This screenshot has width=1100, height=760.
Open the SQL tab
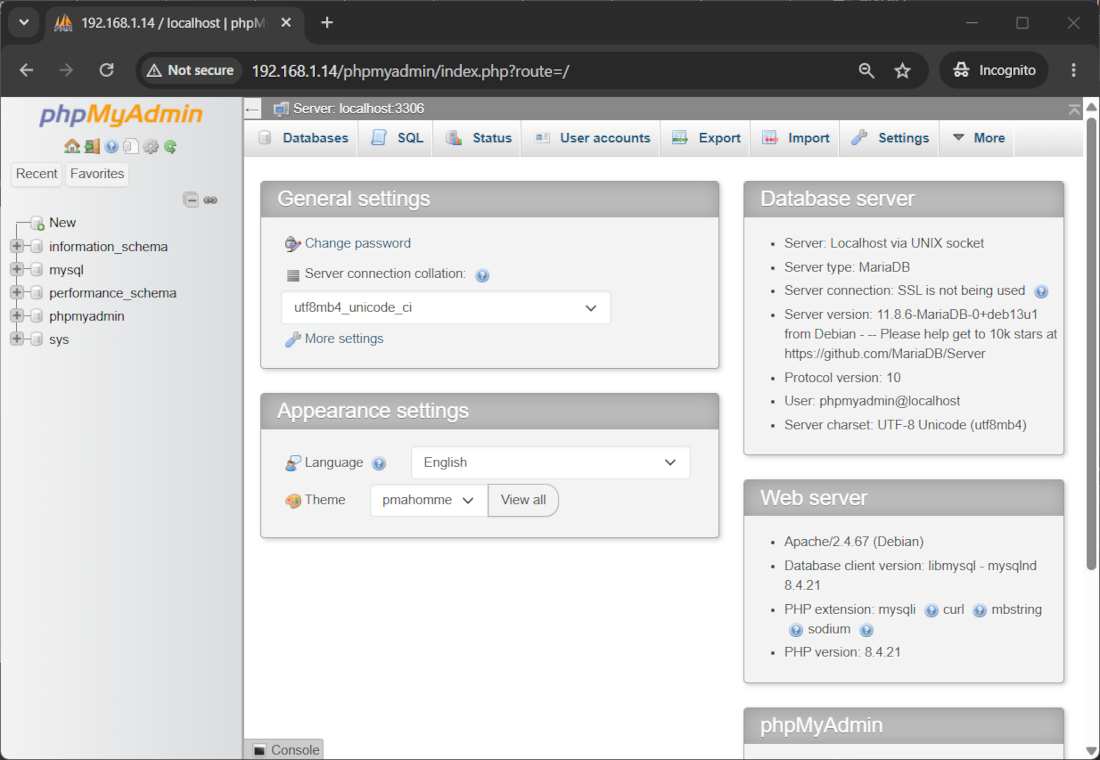[396, 138]
